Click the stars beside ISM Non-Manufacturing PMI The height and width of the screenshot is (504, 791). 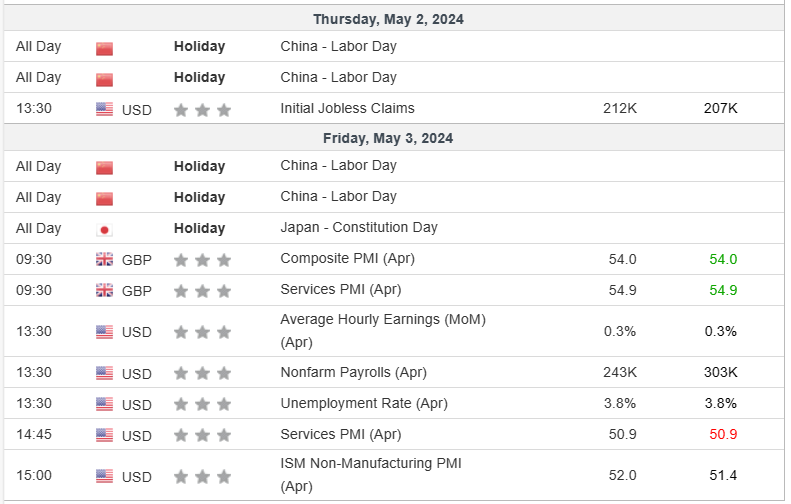(x=202, y=476)
